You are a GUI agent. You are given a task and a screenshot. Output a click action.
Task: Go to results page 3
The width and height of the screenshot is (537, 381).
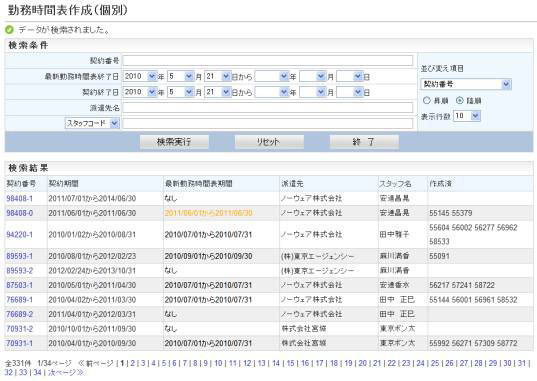pos(143,363)
